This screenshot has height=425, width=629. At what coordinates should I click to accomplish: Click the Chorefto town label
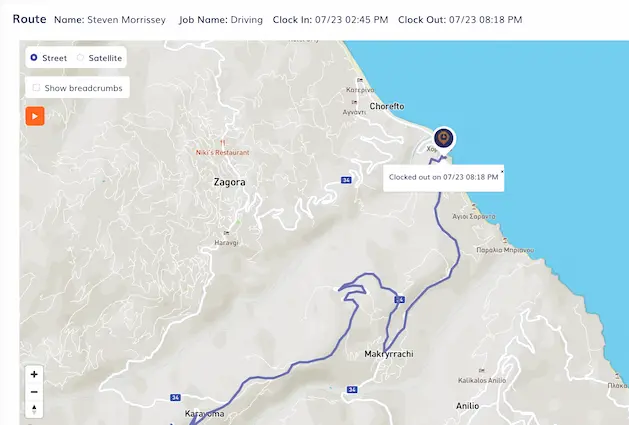(x=387, y=106)
